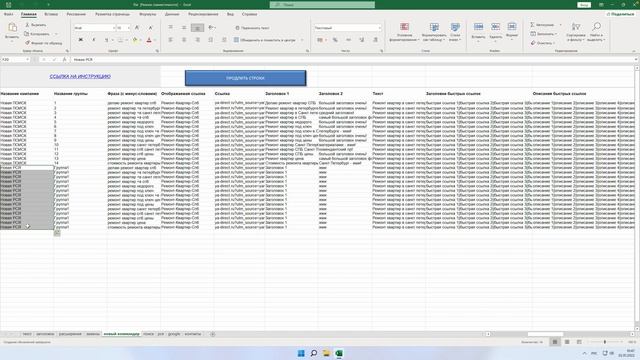Open Сортировка и фильтр menu
640x360 pixels.
click(576, 32)
